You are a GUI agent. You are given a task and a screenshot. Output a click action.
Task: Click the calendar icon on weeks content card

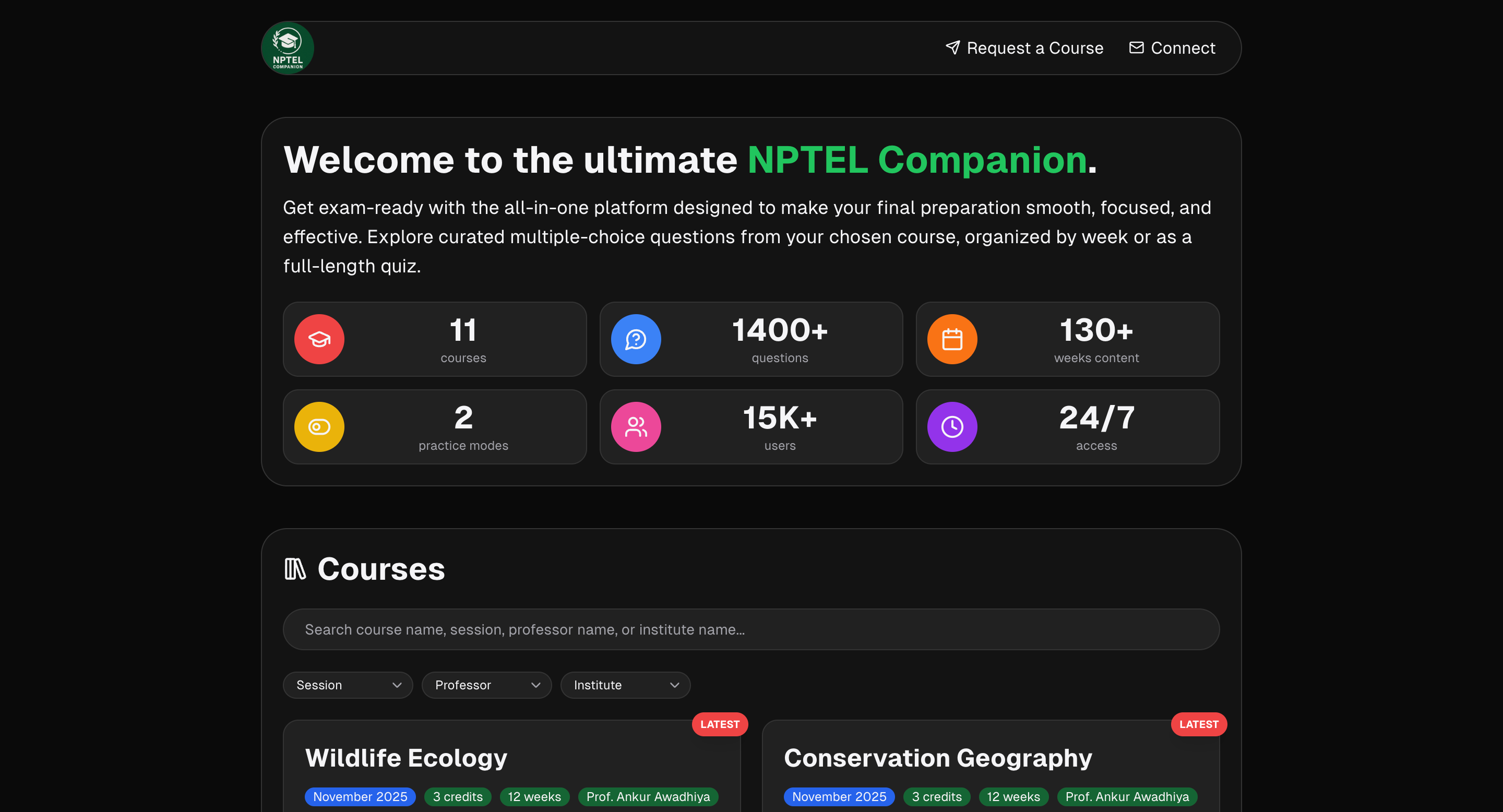coord(951,339)
